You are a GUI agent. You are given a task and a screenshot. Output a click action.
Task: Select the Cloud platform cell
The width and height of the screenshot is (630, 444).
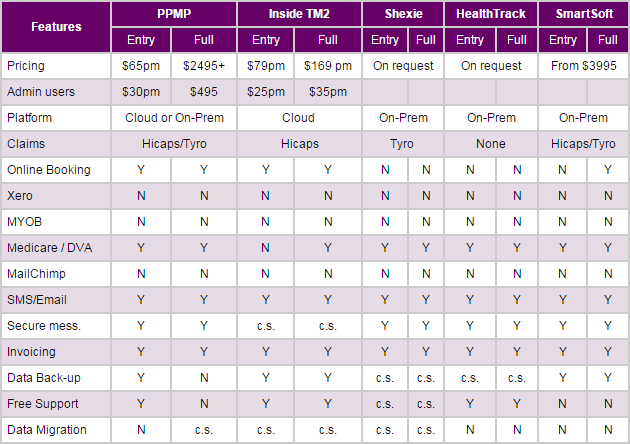[x=299, y=118]
